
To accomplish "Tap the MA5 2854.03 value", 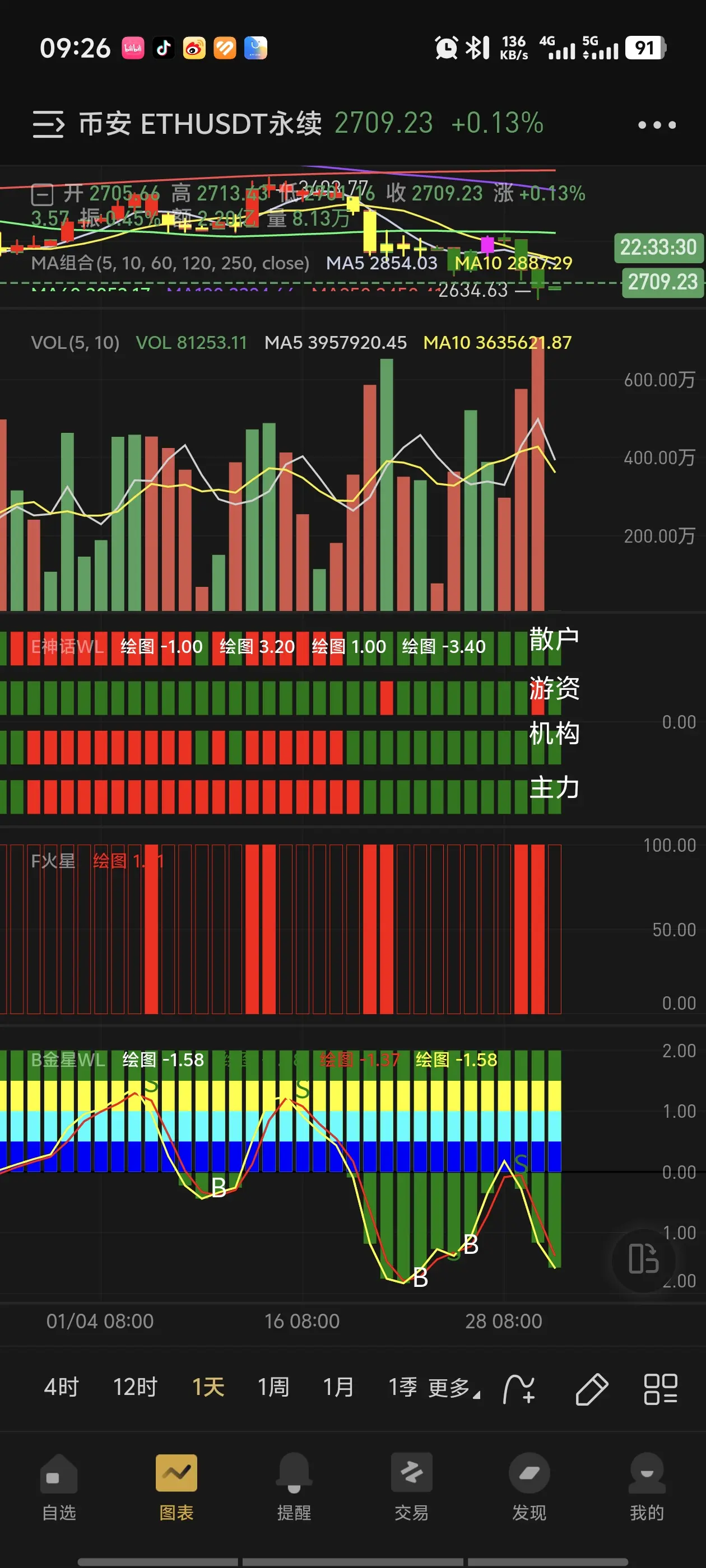I will tap(382, 263).
